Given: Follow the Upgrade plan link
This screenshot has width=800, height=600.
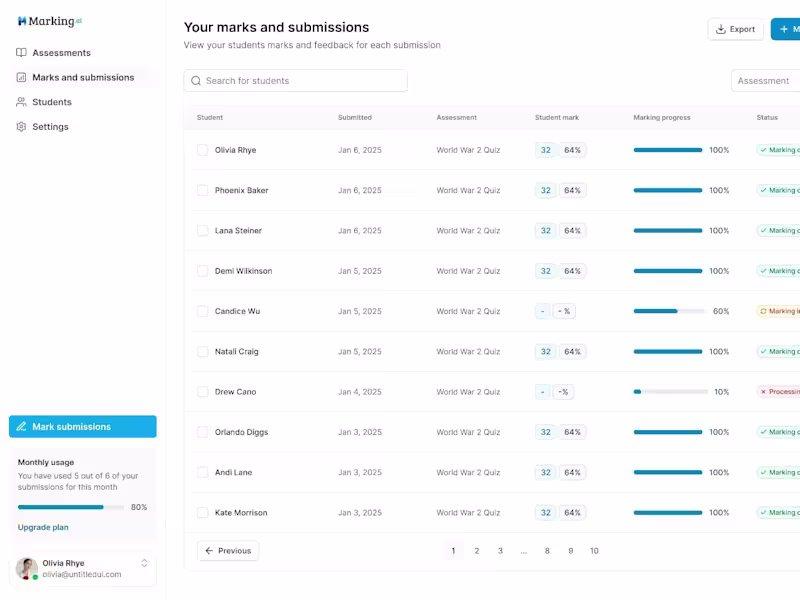Looking at the screenshot, I should [x=43, y=527].
